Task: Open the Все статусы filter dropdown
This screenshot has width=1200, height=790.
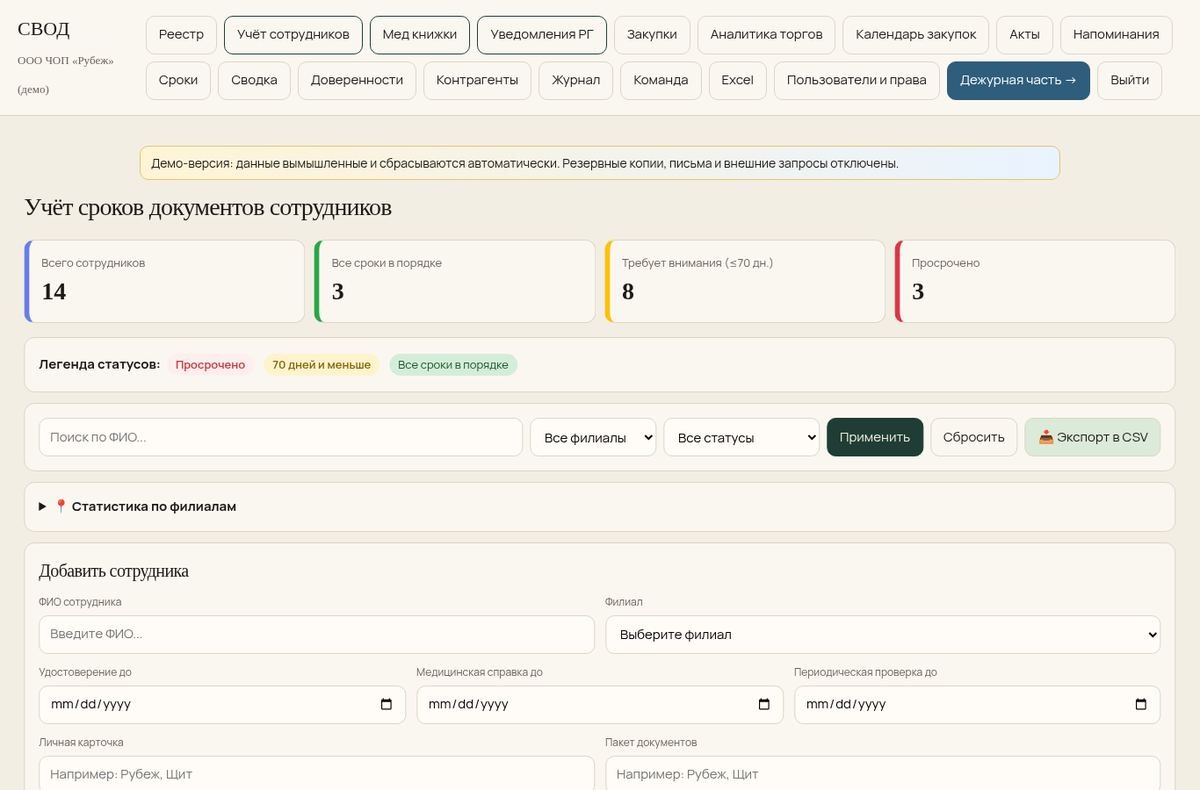Action: pos(741,437)
